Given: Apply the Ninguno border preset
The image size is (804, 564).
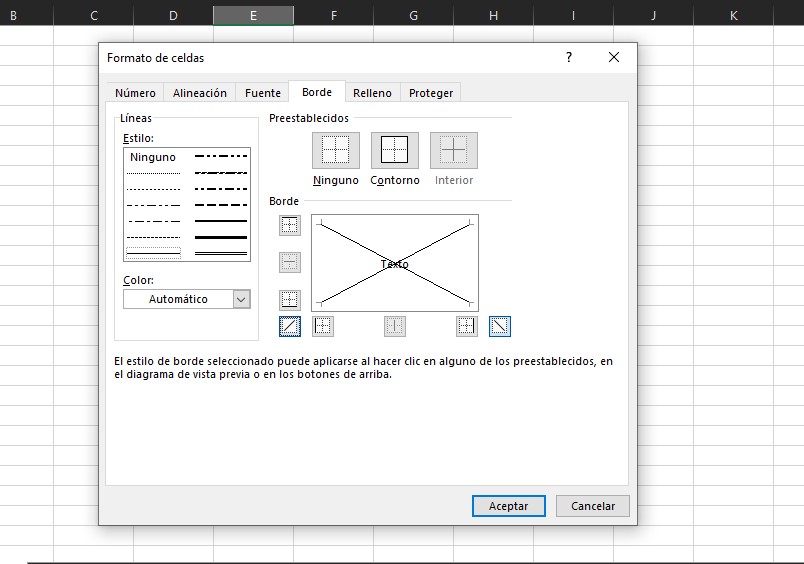Looking at the screenshot, I should coord(335,150).
